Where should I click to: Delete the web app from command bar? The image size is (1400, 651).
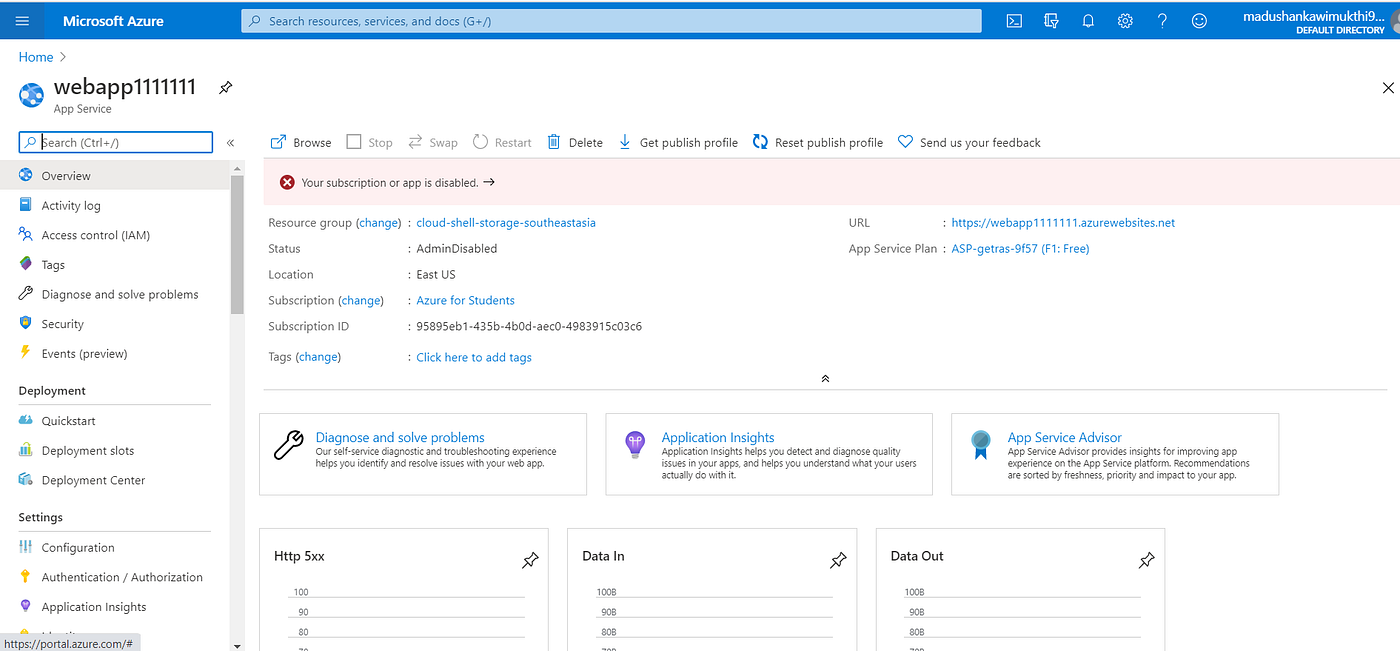[x=574, y=141]
